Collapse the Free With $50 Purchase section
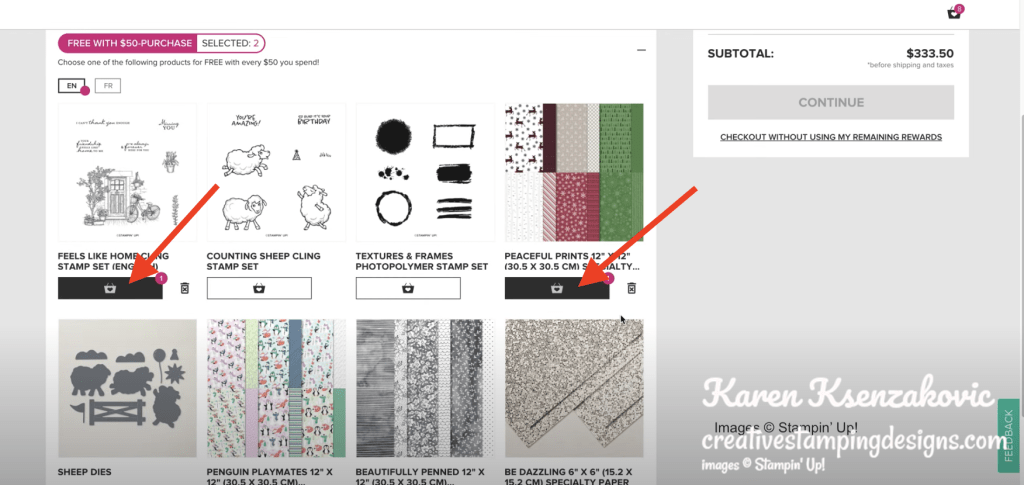 point(641,50)
